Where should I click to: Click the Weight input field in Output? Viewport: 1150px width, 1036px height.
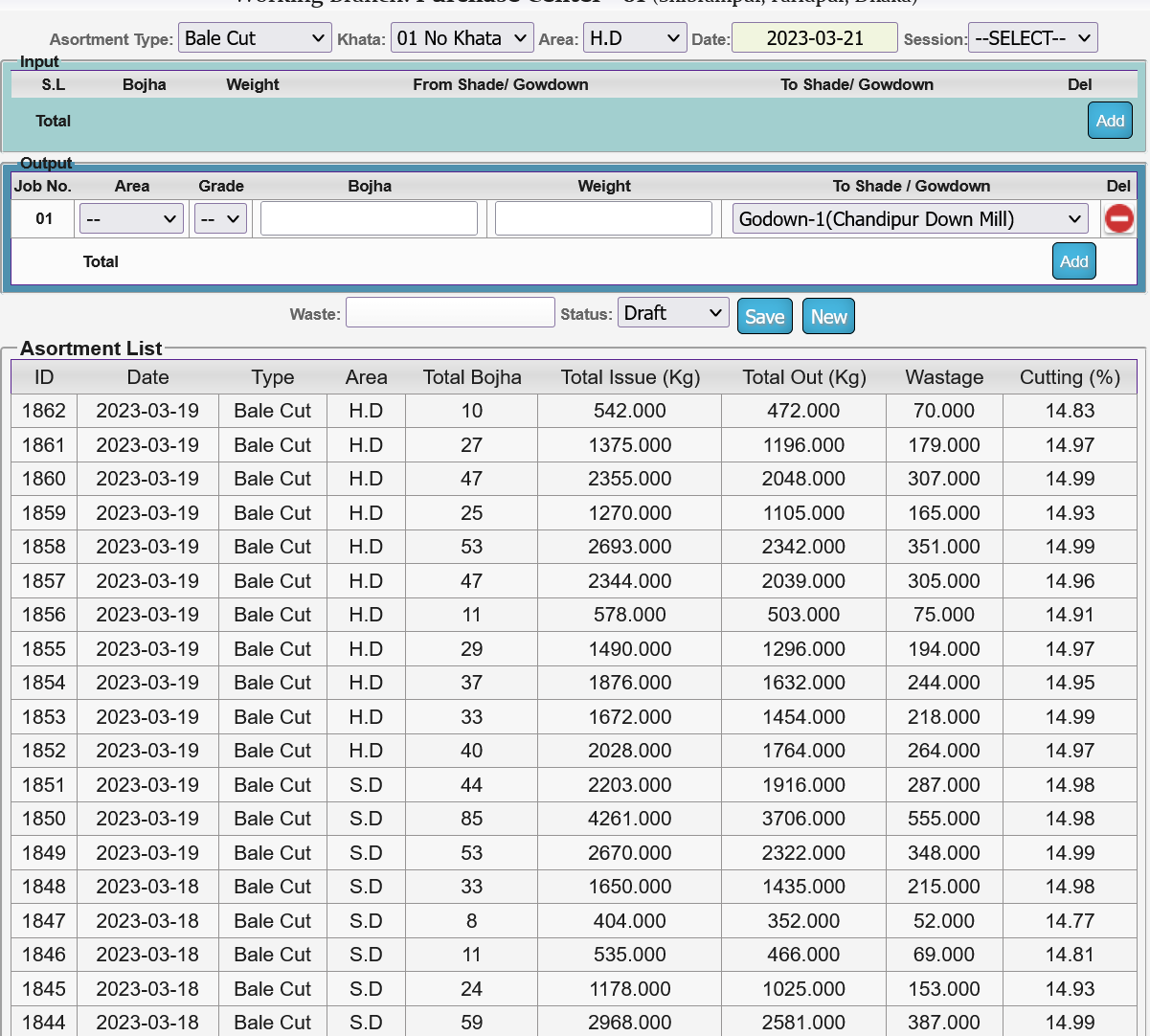coord(603,219)
